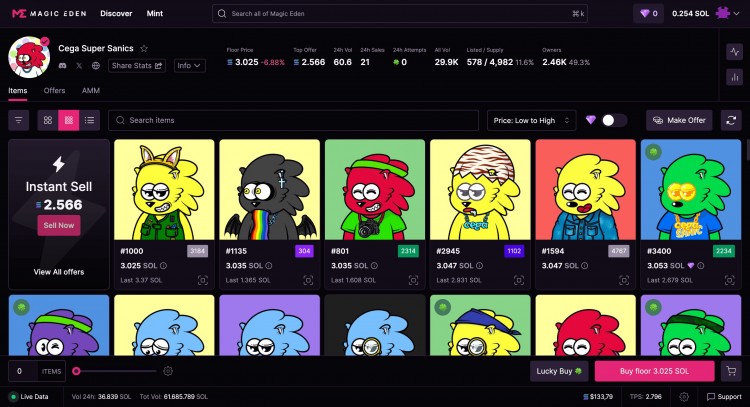The image size is (750, 407).
Task: Open the collection's Discord link icon
Action: 63,66
